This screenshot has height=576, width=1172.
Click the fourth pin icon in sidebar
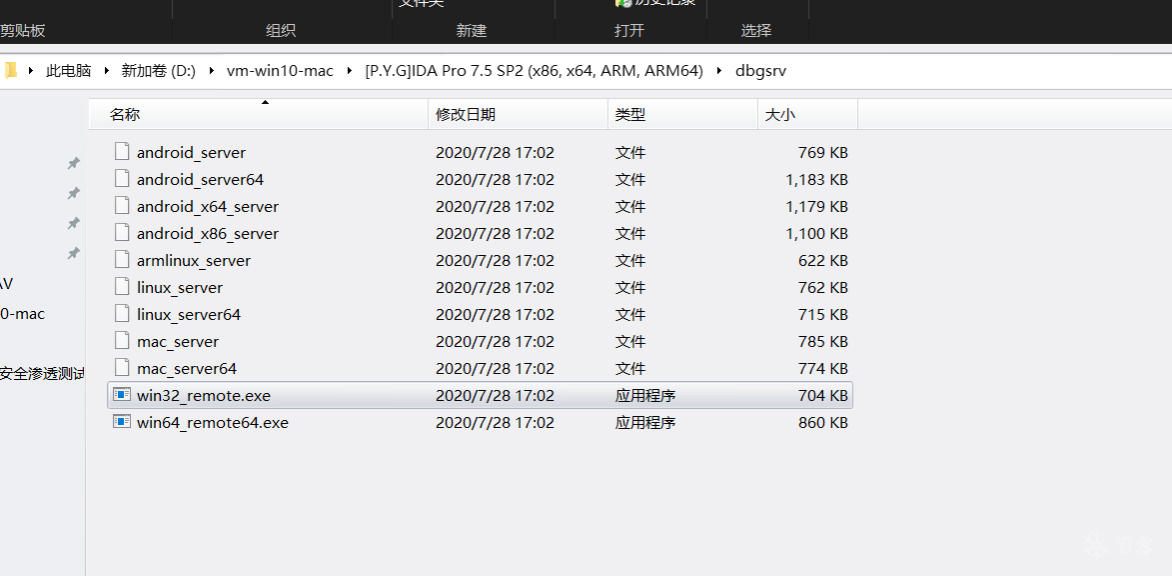(73, 253)
